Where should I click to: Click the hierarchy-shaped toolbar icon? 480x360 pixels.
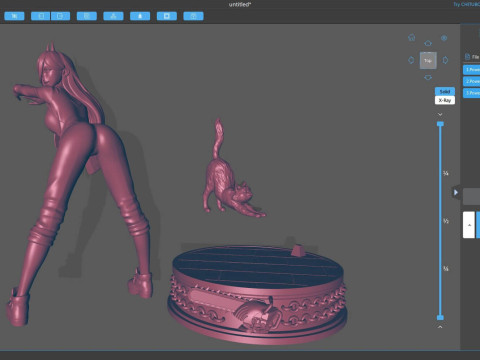coord(113,16)
